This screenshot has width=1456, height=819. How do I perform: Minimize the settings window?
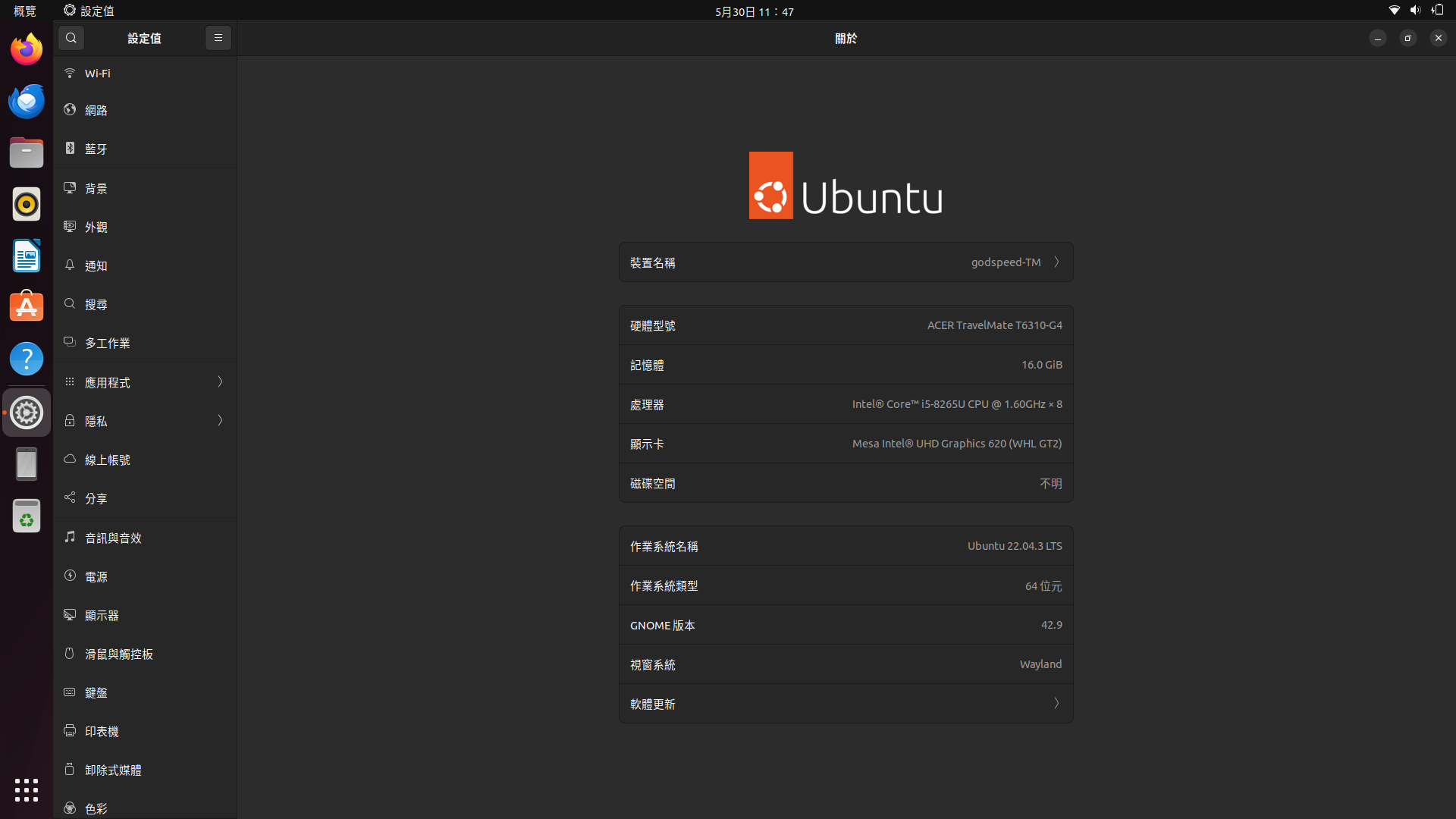tap(1378, 38)
